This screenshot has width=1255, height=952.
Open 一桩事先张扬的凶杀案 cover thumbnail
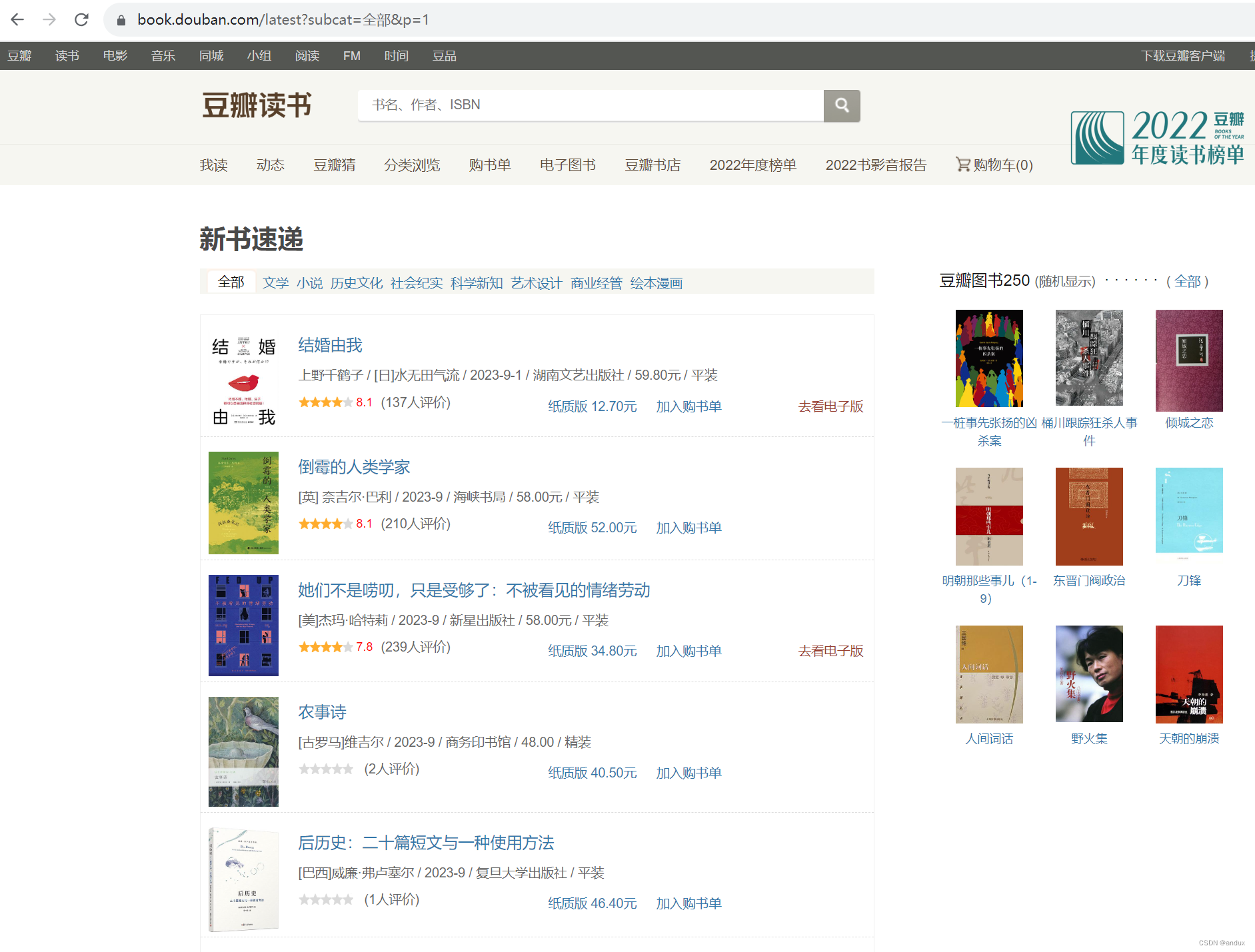[x=989, y=358]
